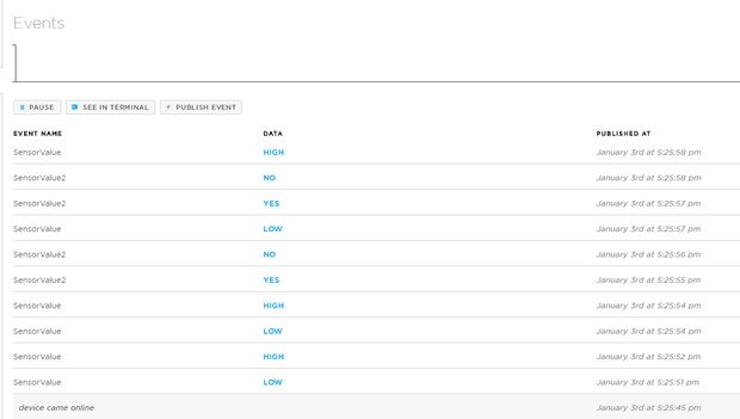The width and height of the screenshot is (740, 419).
Task: Select the Published At column header
Action: pyautogui.click(x=623, y=134)
